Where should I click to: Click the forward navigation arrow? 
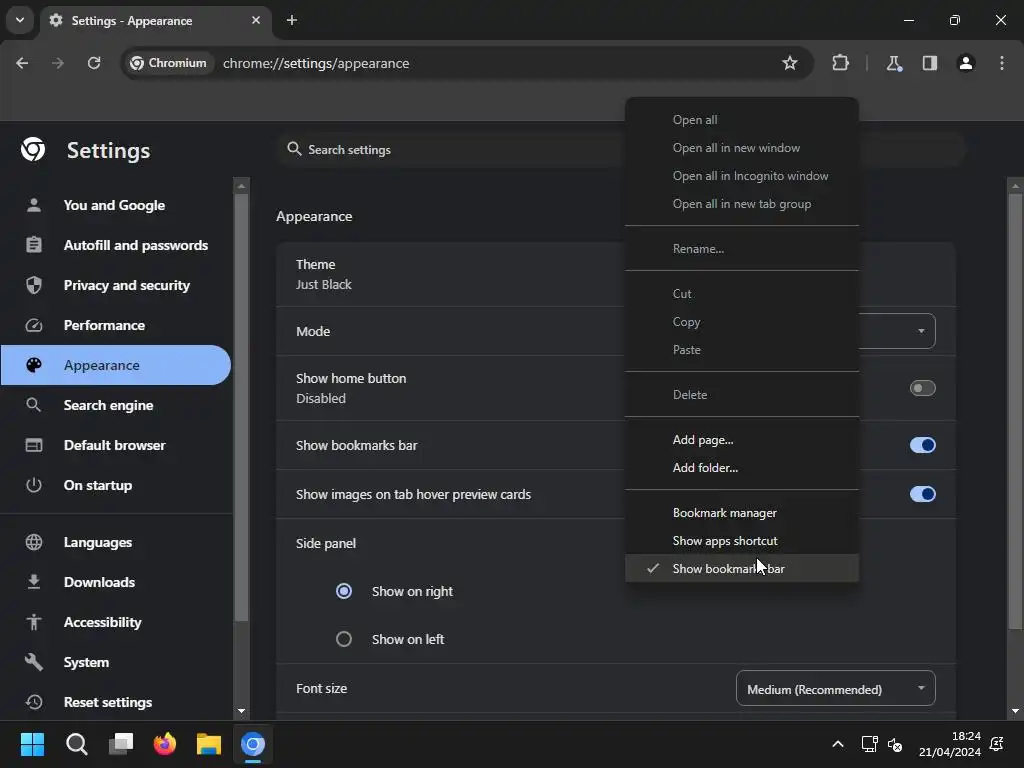coord(58,63)
